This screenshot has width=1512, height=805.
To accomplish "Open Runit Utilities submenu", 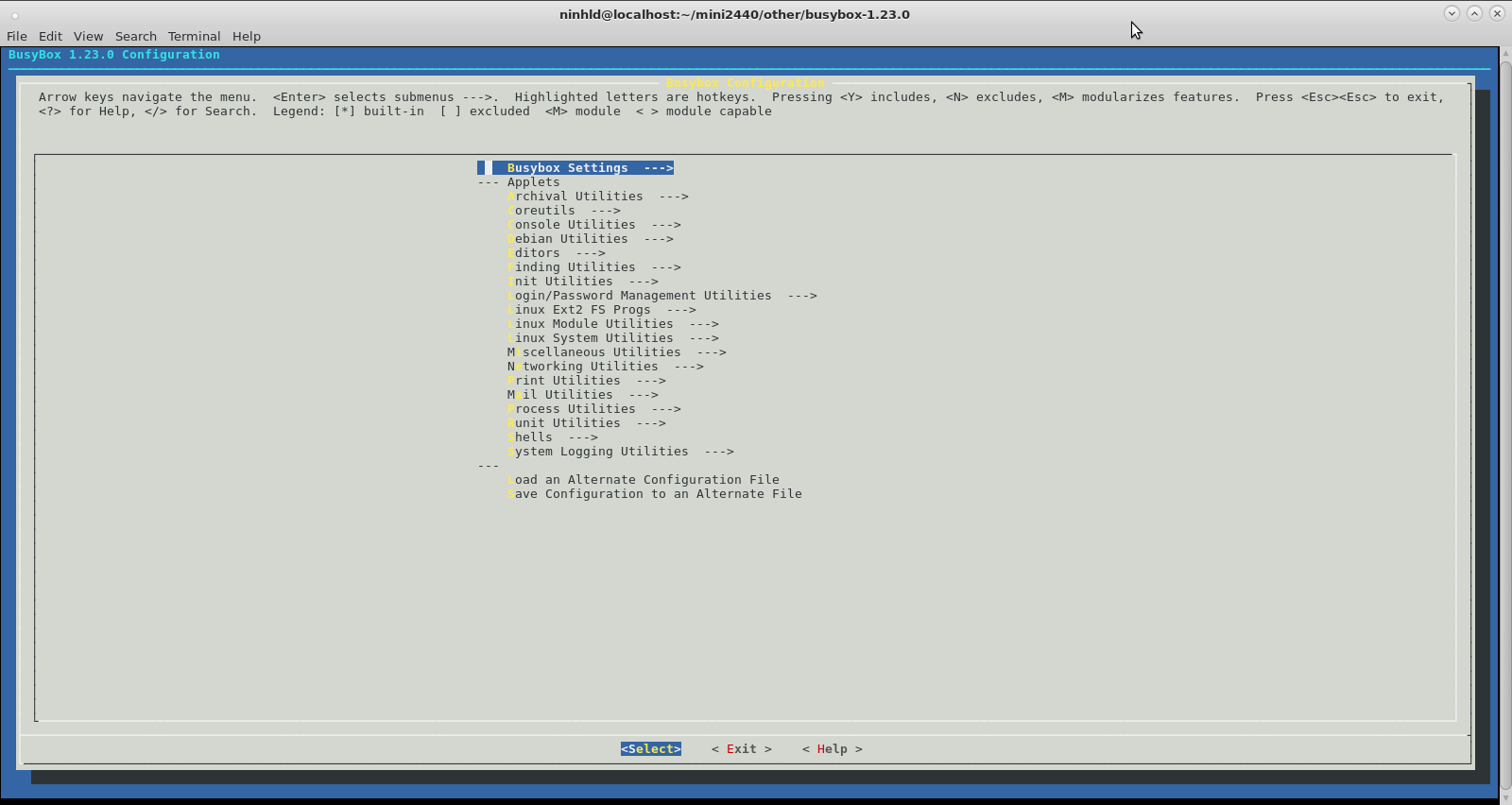I will pos(587,423).
